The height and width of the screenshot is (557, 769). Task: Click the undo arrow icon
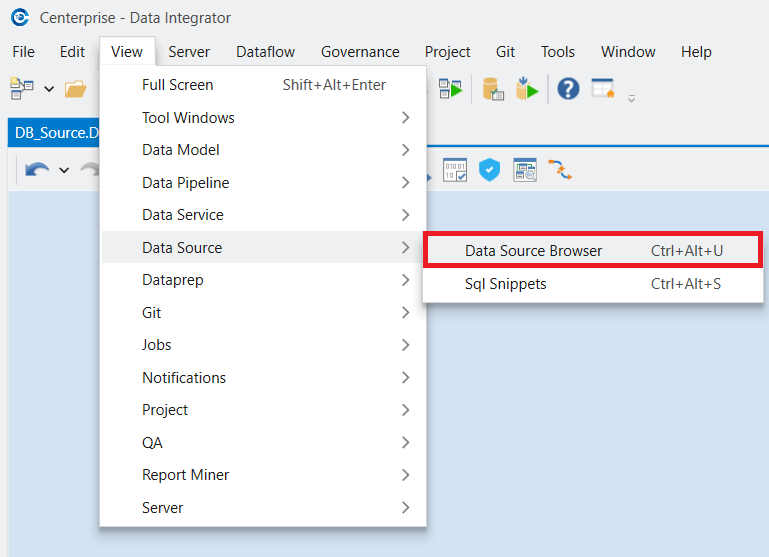[x=37, y=170]
